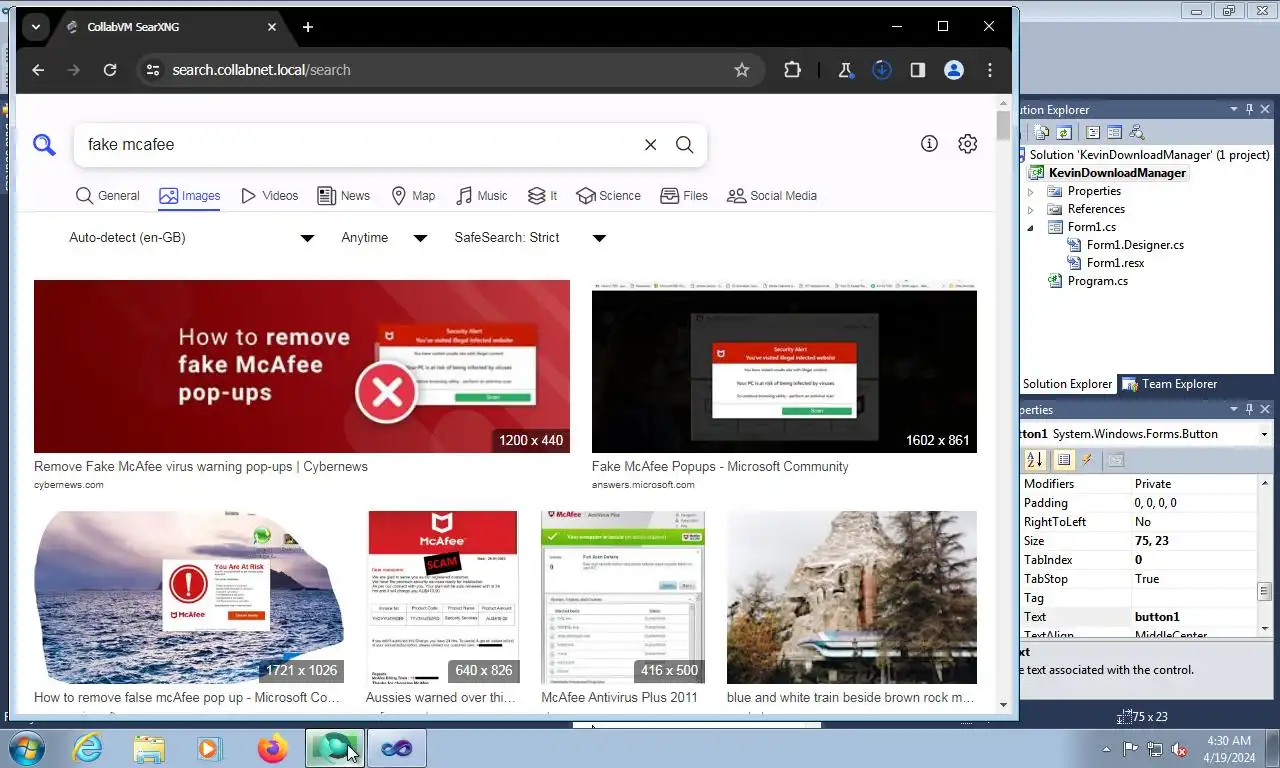Collapse the Form1.cs node
The image size is (1280, 768).
pos(1031,227)
